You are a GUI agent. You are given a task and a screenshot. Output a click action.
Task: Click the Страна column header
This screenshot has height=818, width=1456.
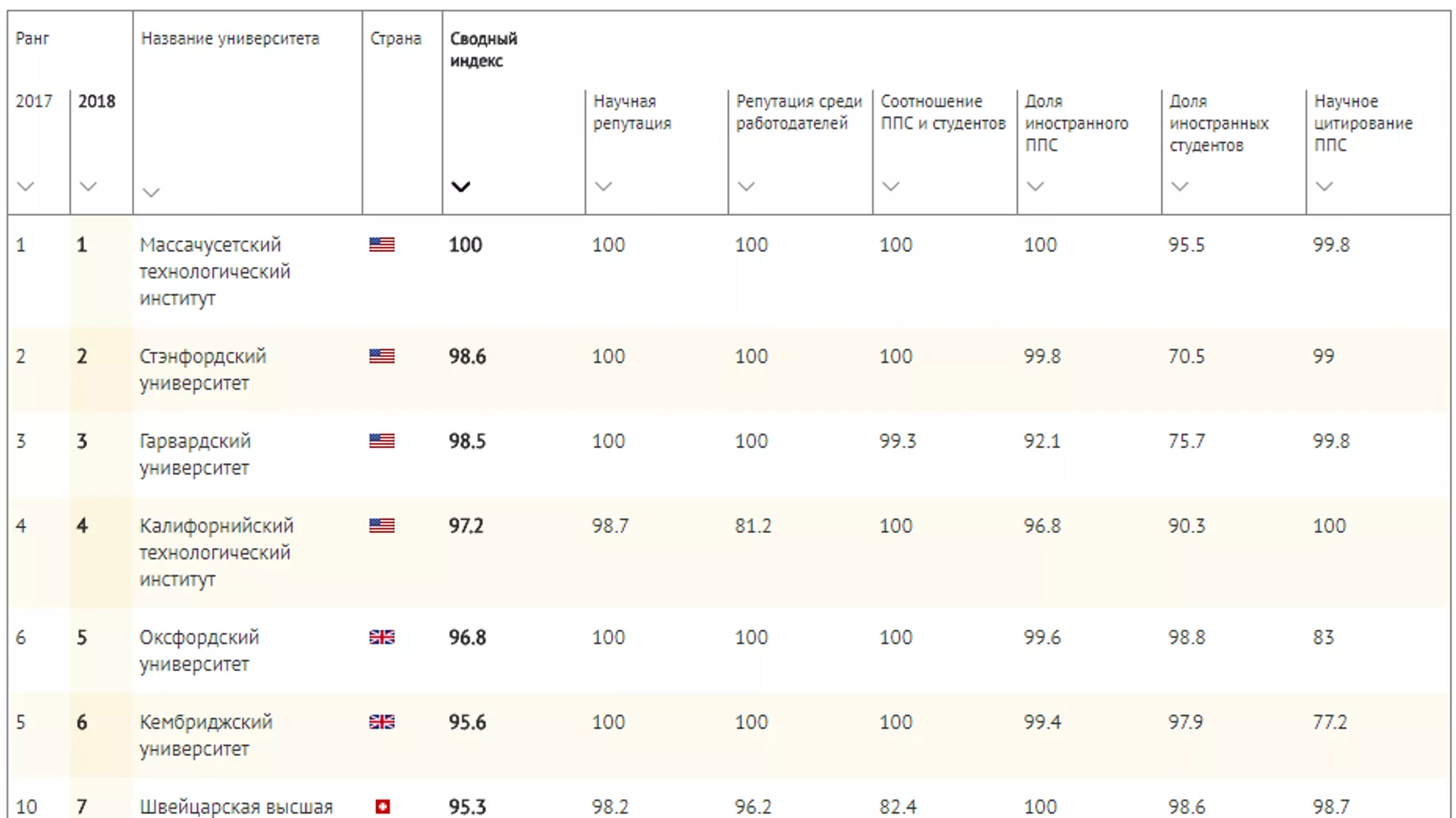[x=395, y=39]
